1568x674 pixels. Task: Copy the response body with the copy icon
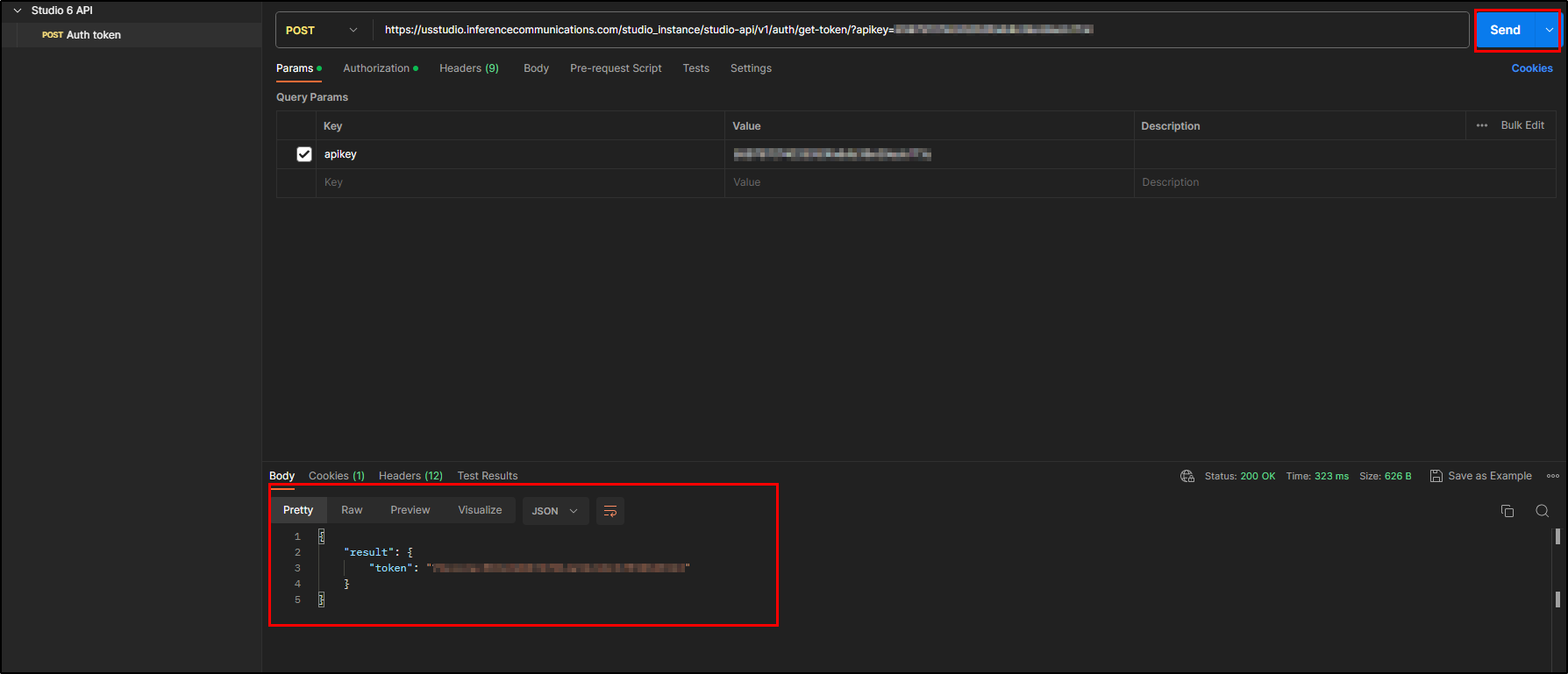coord(1507,511)
